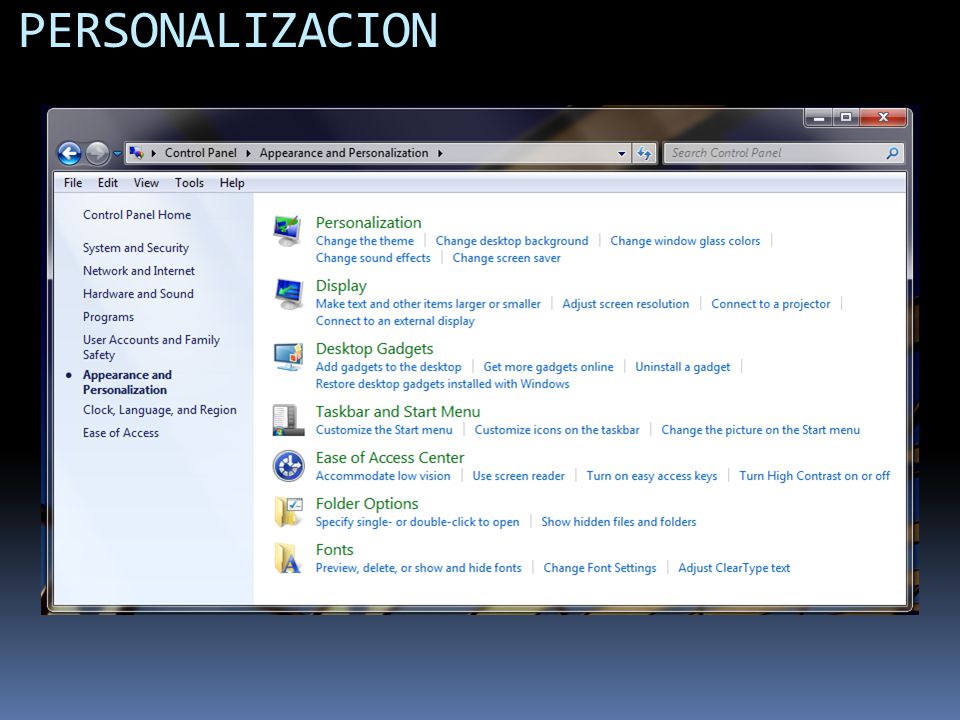Open the Folder Options heading
This screenshot has height=720, width=960.
click(x=367, y=503)
